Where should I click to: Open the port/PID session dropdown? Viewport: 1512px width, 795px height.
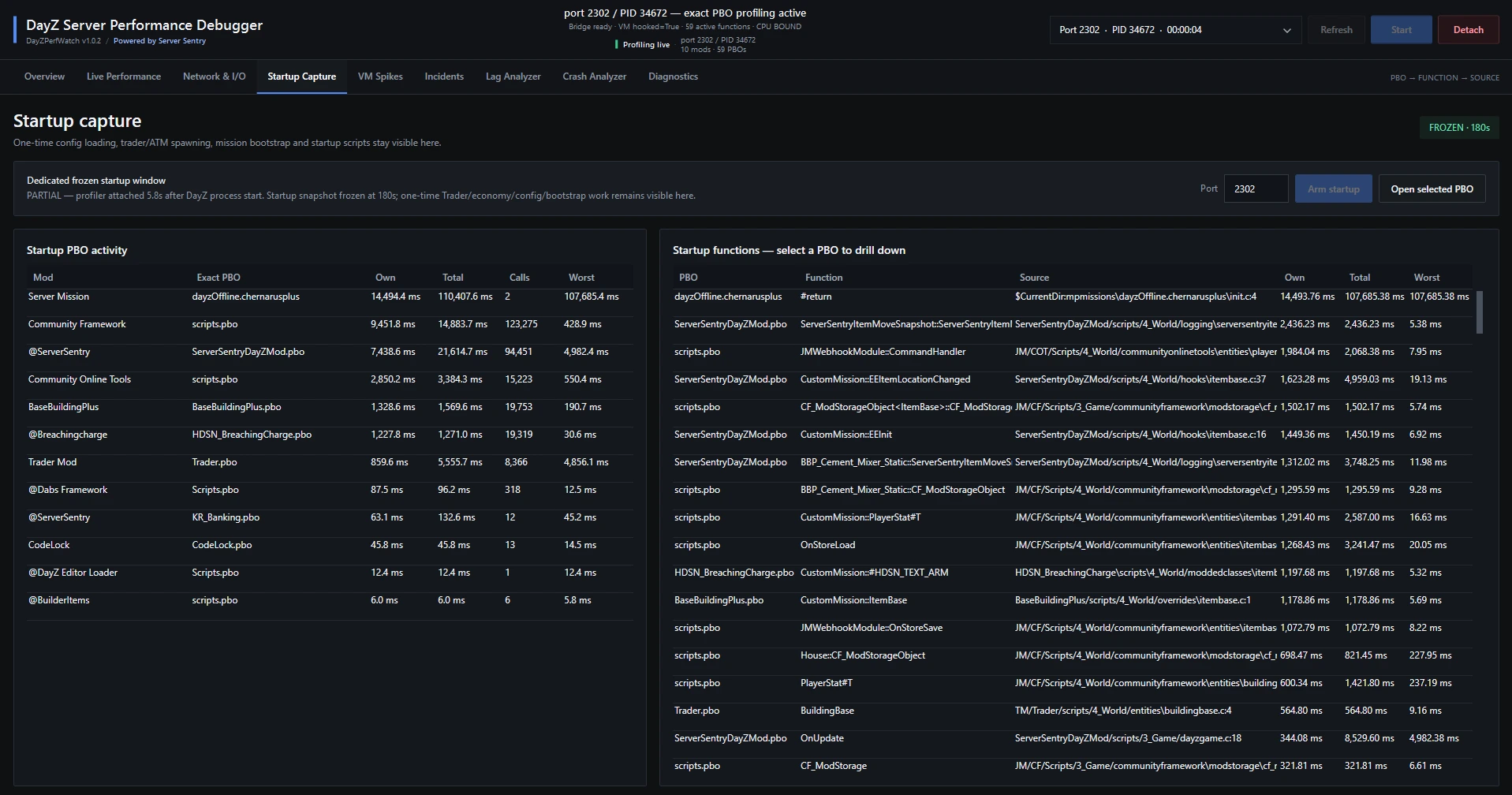click(x=1175, y=30)
